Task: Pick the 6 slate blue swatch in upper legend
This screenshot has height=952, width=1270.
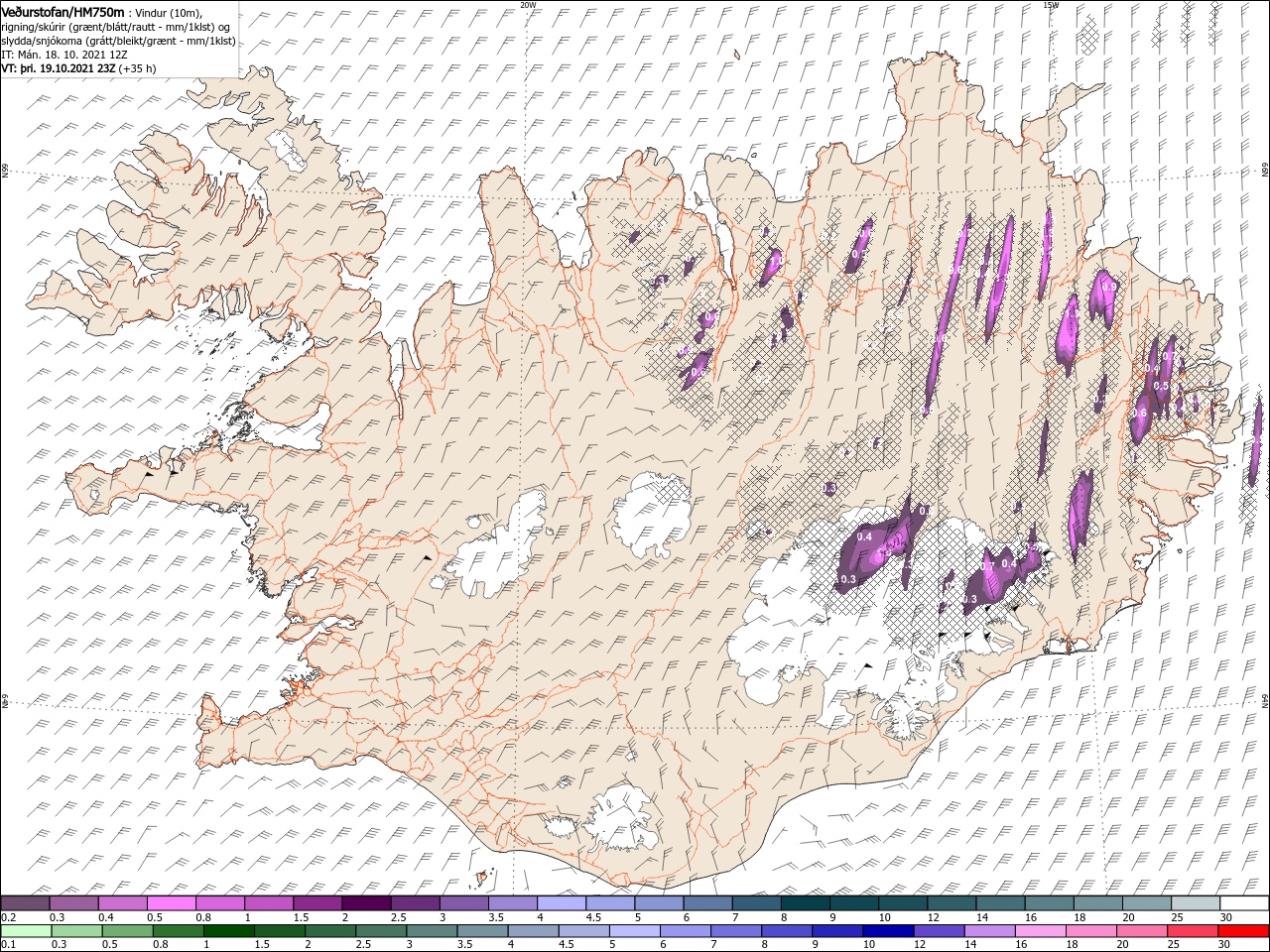Action: (707, 903)
